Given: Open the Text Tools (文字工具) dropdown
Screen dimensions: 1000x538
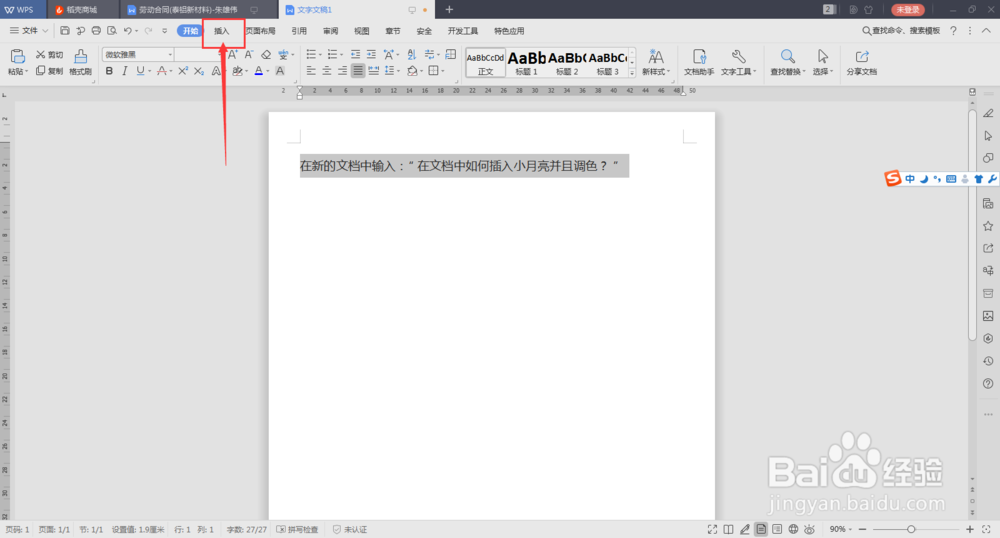Looking at the screenshot, I should 739,71.
